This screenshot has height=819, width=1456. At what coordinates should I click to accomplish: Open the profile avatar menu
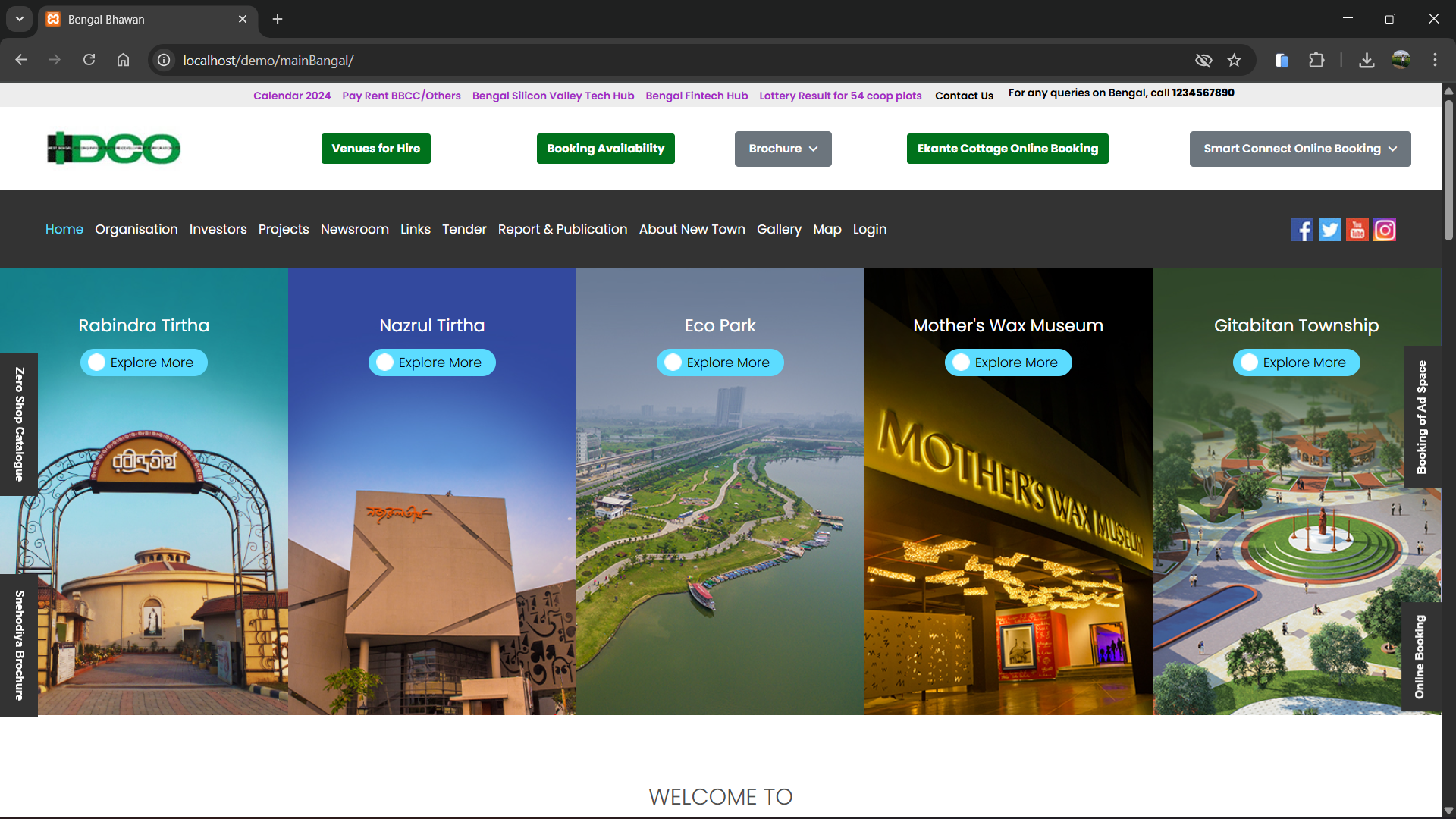[1401, 60]
